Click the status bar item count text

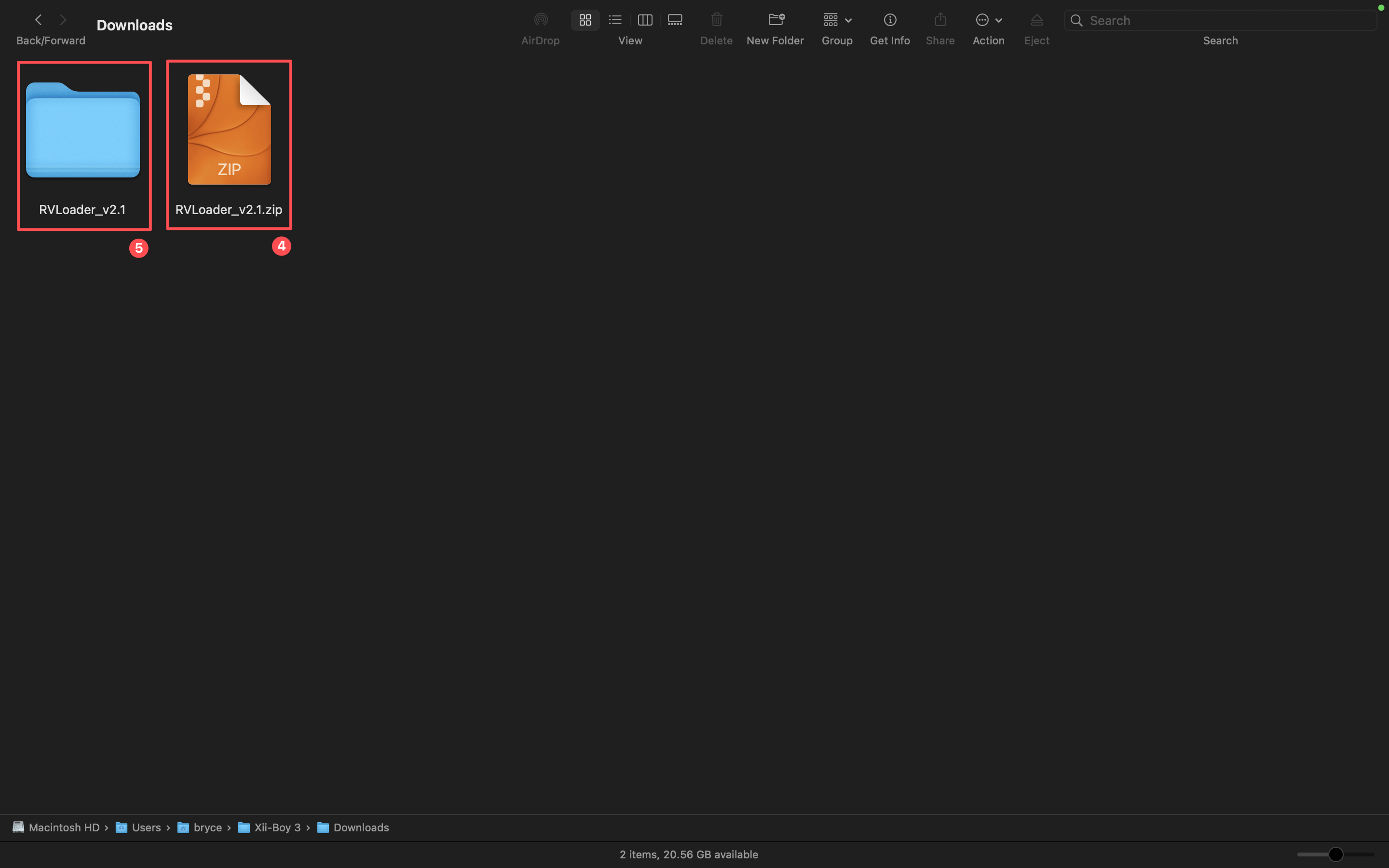tap(689, 854)
